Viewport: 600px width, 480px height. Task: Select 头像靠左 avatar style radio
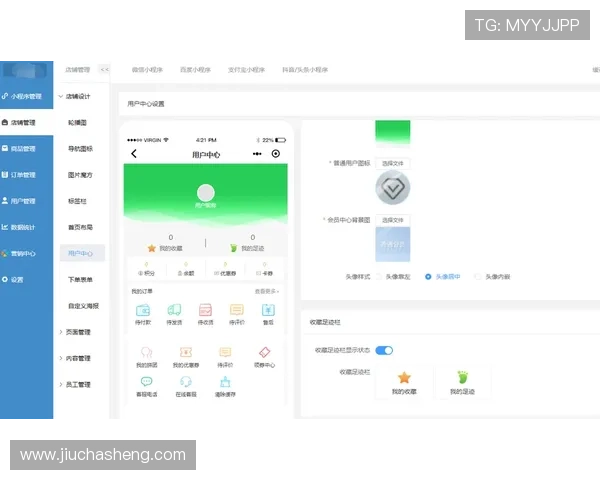pyautogui.click(x=379, y=277)
